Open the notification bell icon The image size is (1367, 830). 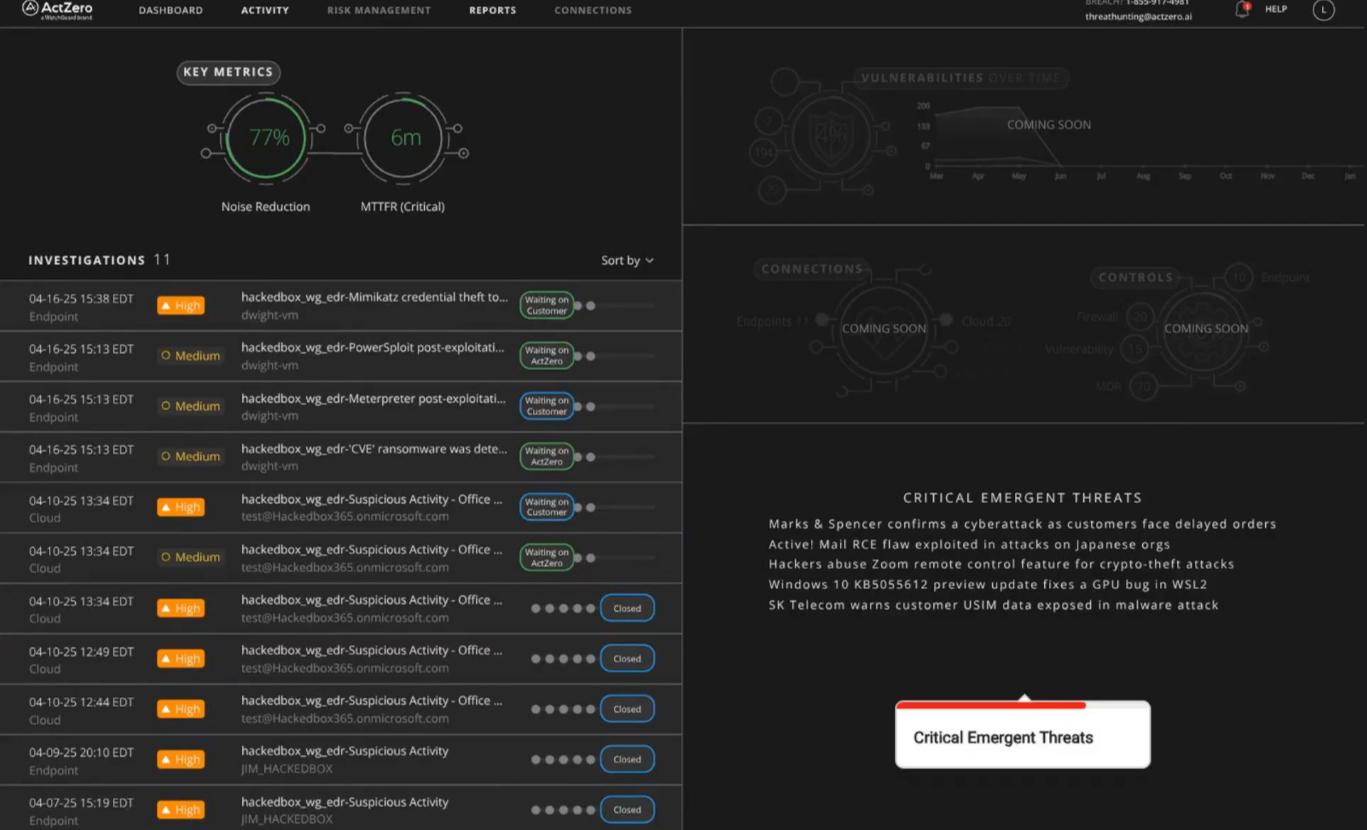click(1242, 10)
